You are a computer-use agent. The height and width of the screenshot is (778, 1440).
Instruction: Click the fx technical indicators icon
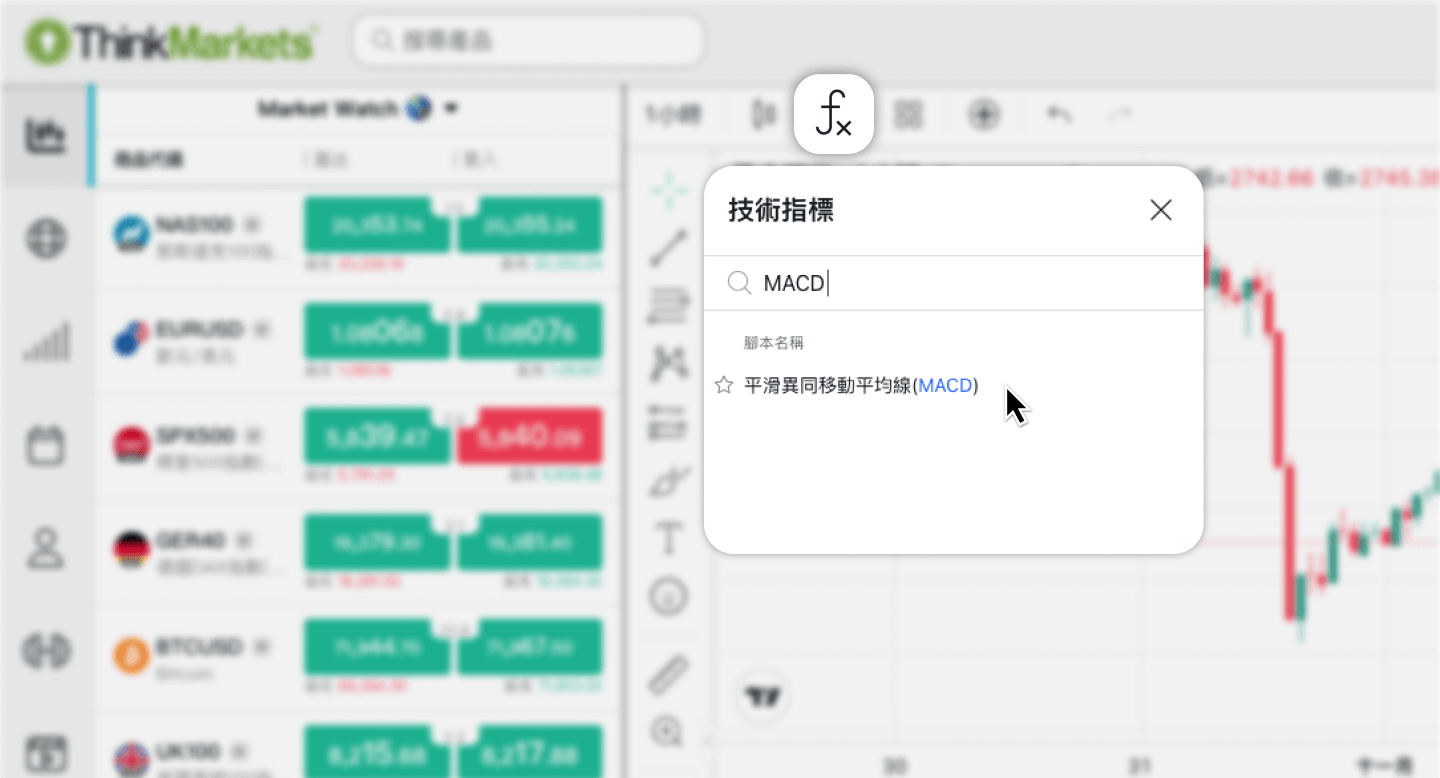pos(833,113)
